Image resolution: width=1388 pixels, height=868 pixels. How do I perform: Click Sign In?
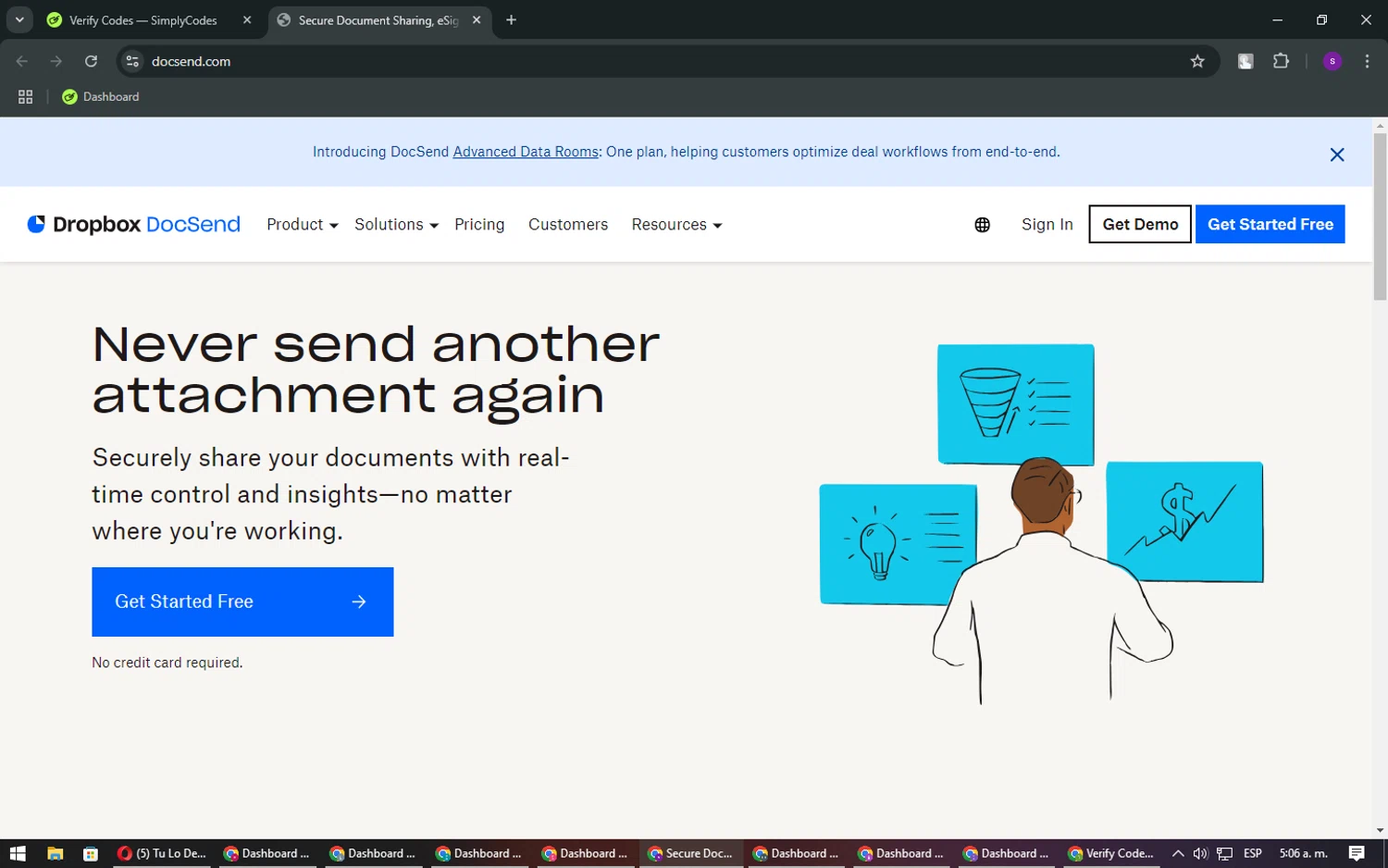[1047, 225]
